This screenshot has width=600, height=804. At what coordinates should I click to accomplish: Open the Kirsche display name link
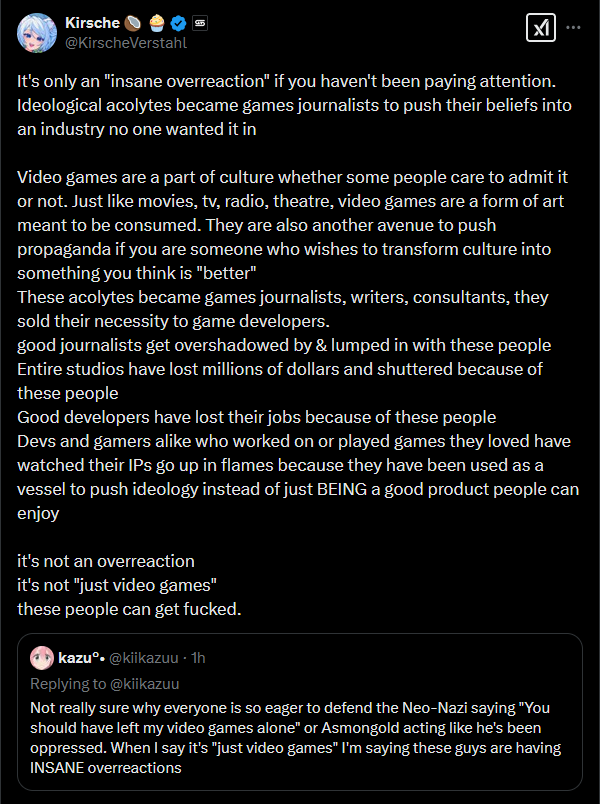tap(92, 23)
